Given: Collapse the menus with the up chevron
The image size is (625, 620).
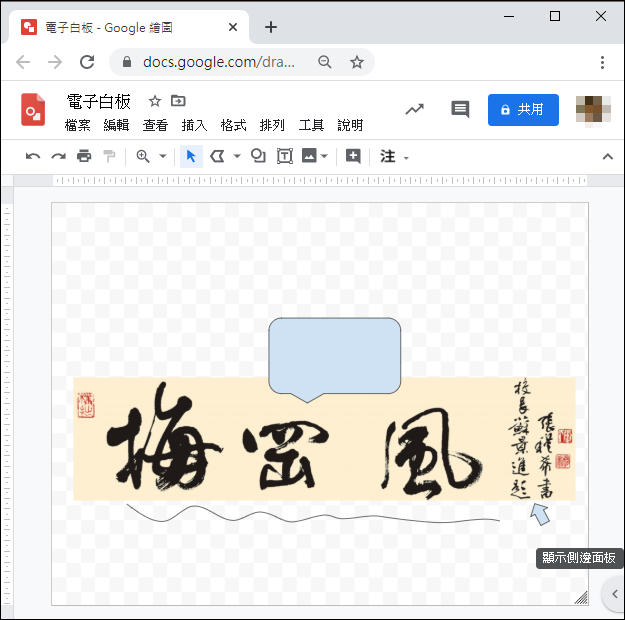Looking at the screenshot, I should tap(607, 157).
